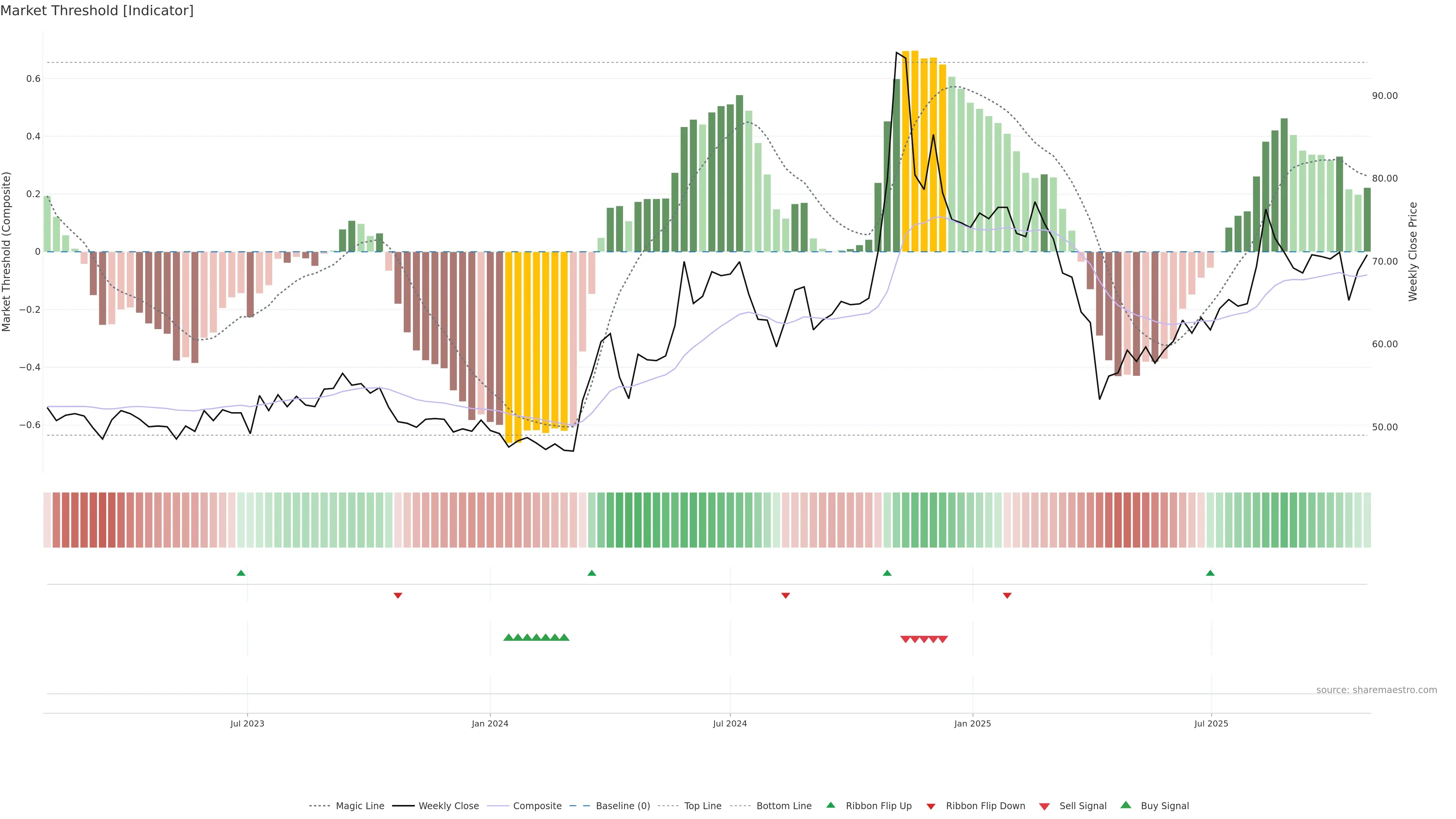Click the Baseline (0) legend item
Image resolution: width=1456 pixels, height=819 pixels.
click(623, 805)
